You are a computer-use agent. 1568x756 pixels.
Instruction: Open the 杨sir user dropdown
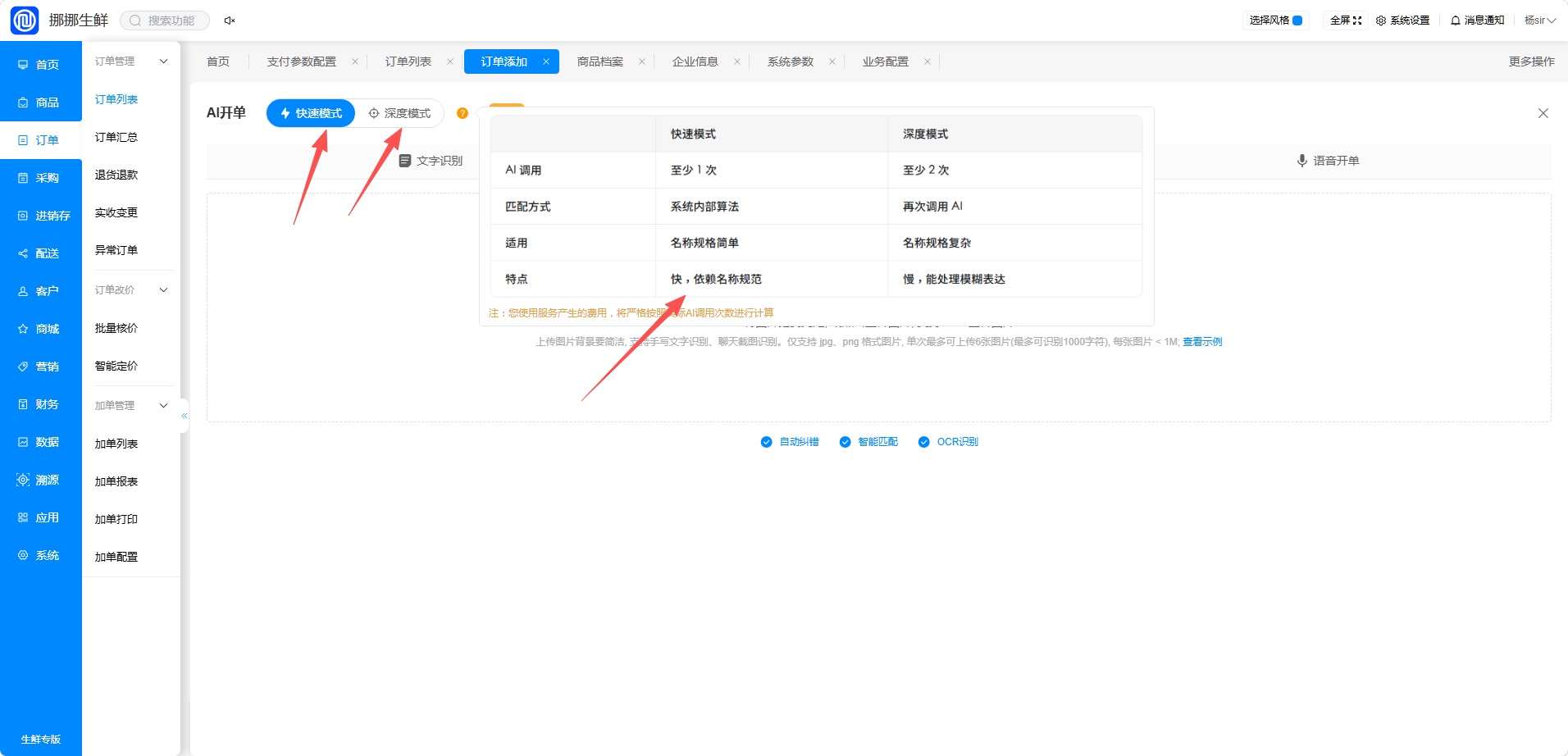1540,20
